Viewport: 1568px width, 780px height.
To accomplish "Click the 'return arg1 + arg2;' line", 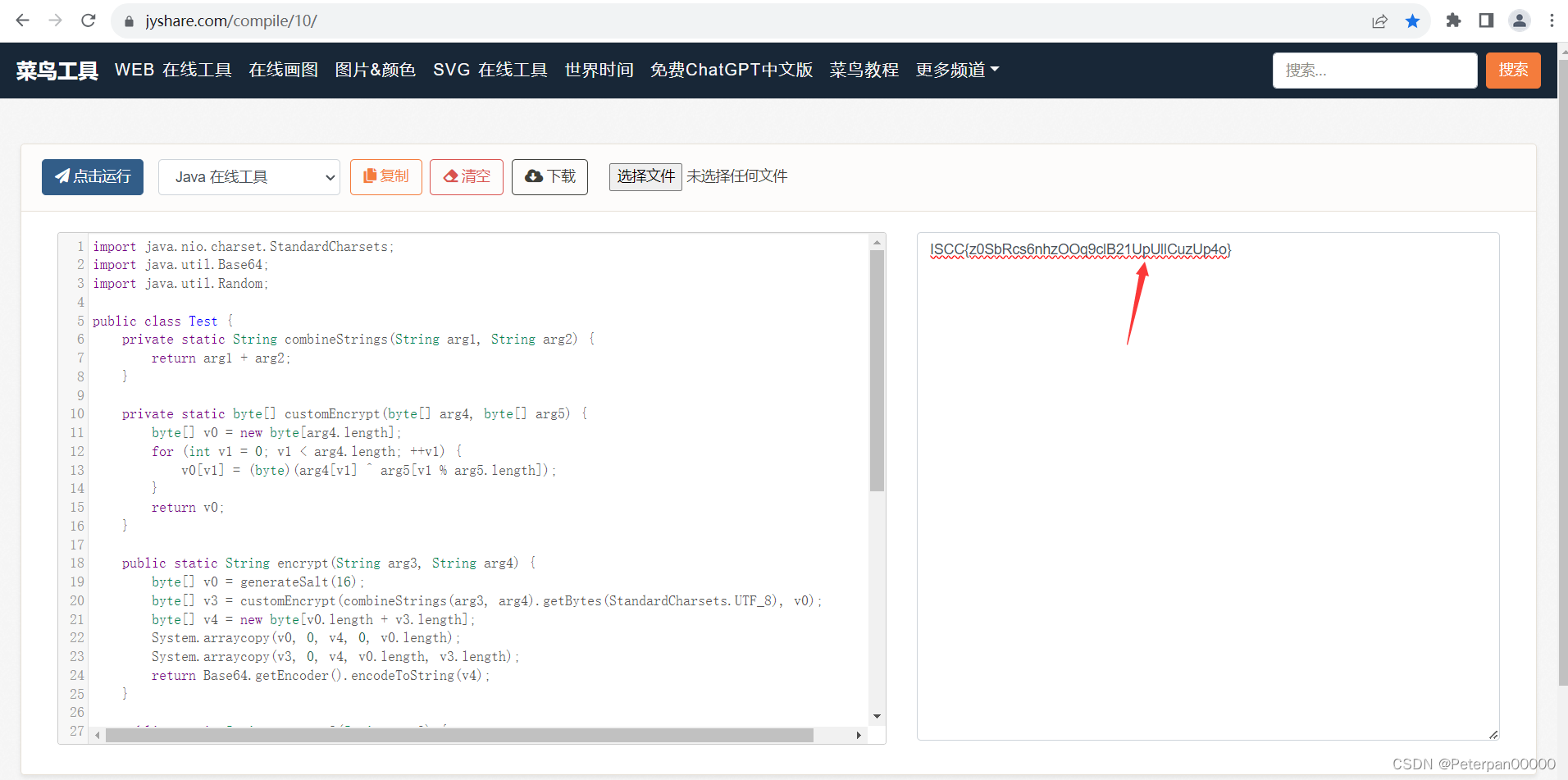I will [221, 358].
